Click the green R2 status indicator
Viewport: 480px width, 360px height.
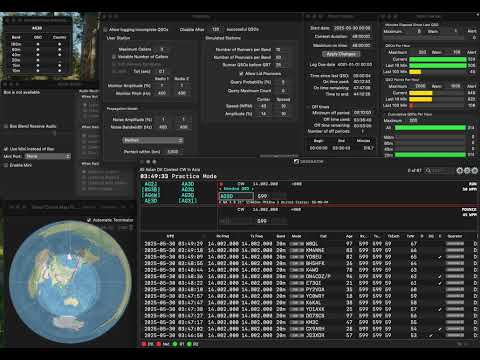[x=189, y=344]
